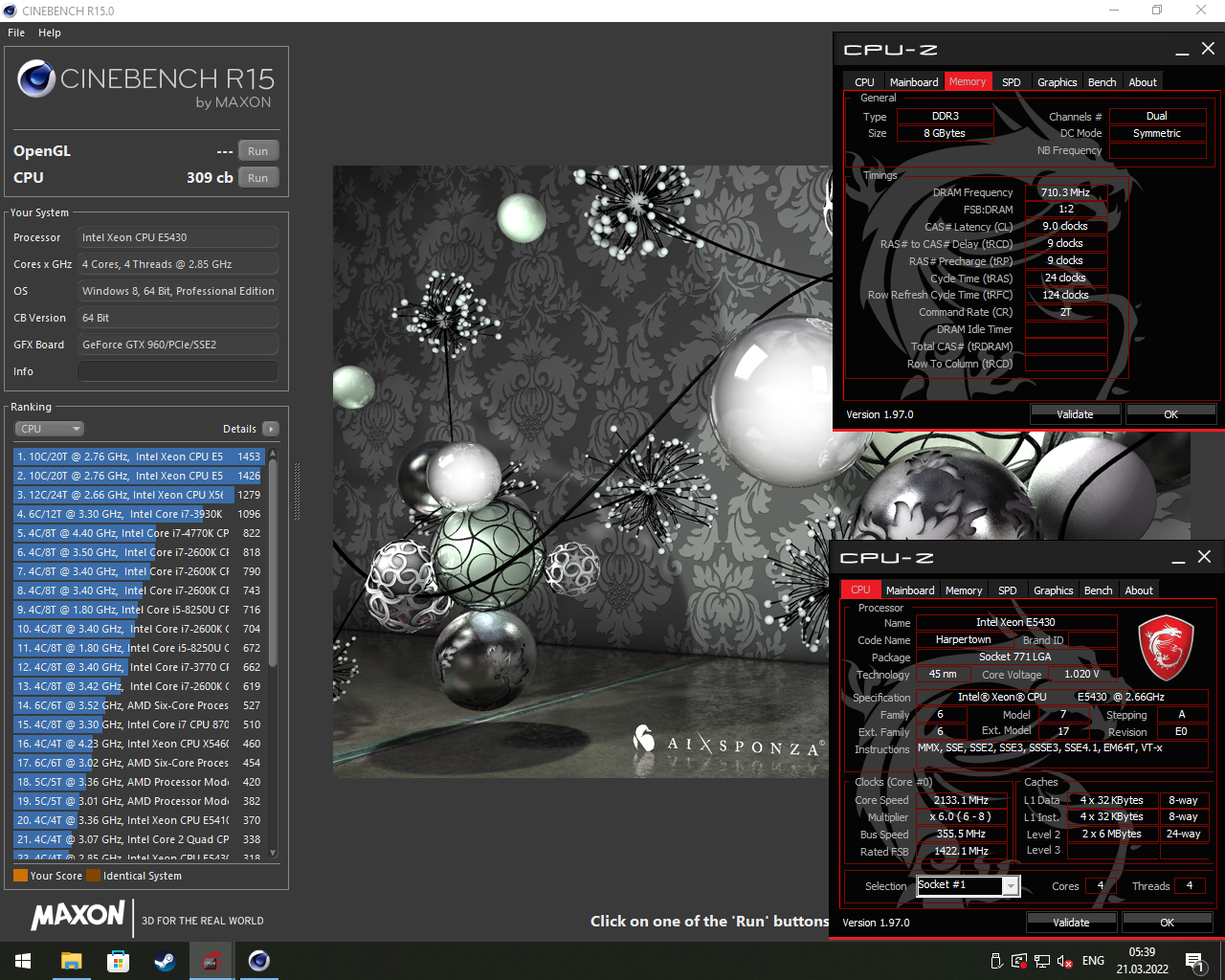Select ranking row 1 with score 1453
This screenshot has height=980, width=1225.
[139, 457]
